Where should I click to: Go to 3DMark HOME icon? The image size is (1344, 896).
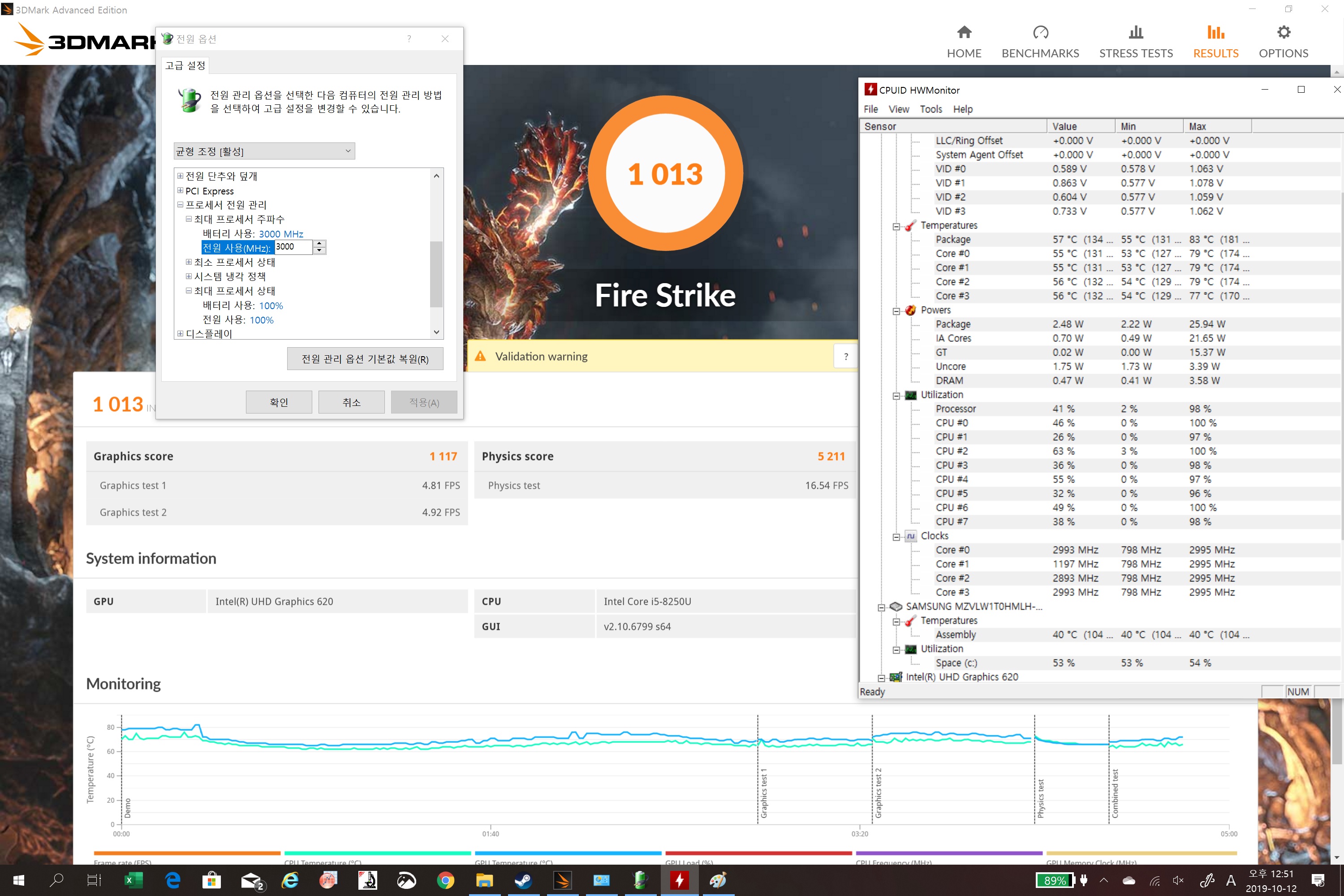point(964,33)
